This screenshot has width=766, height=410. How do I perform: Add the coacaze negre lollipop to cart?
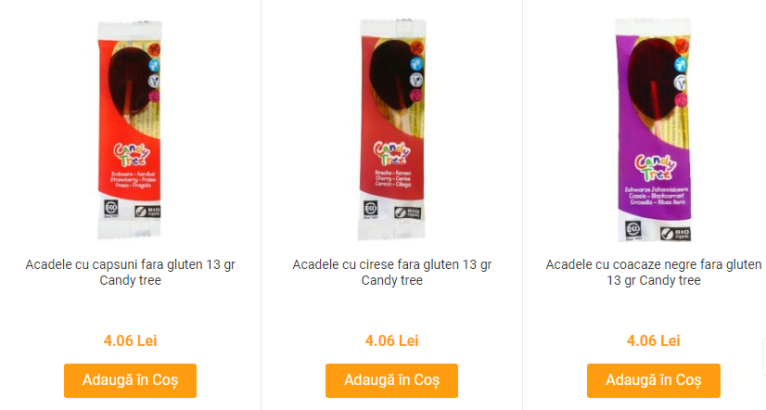click(x=654, y=380)
